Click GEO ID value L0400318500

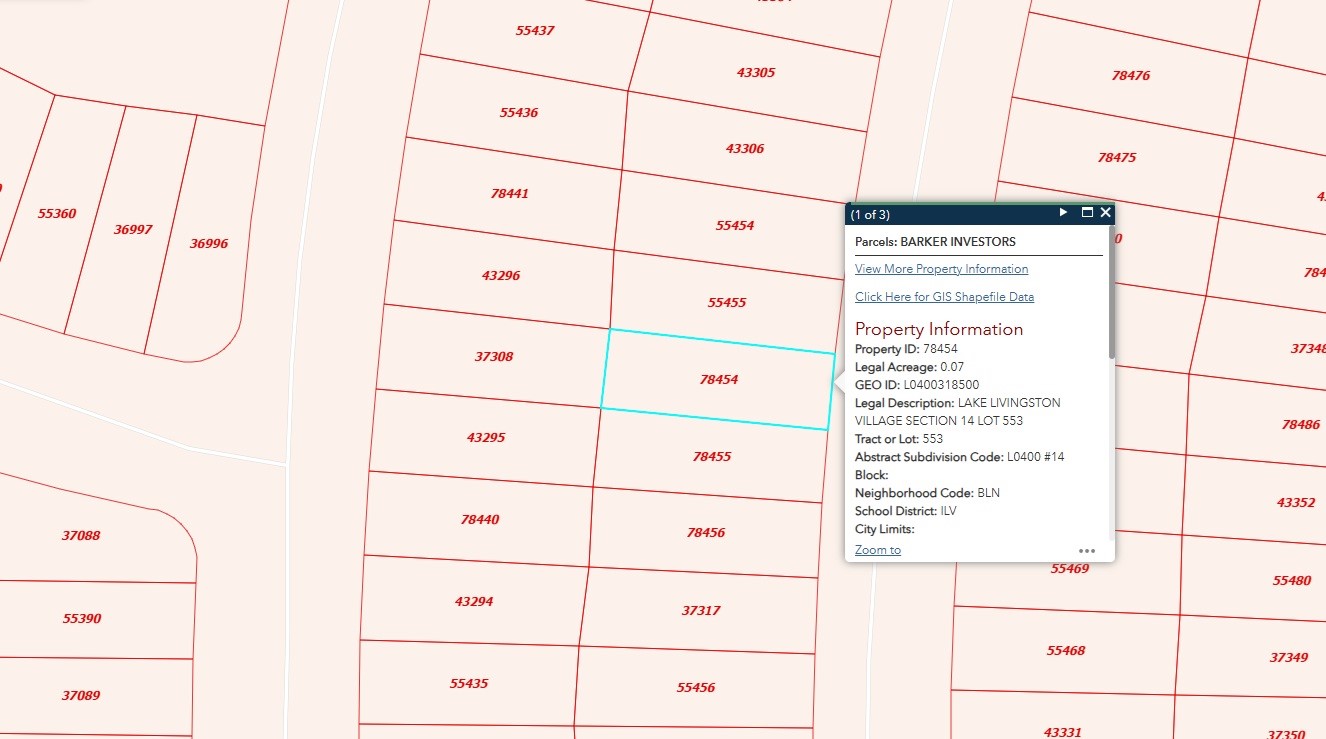pos(941,385)
